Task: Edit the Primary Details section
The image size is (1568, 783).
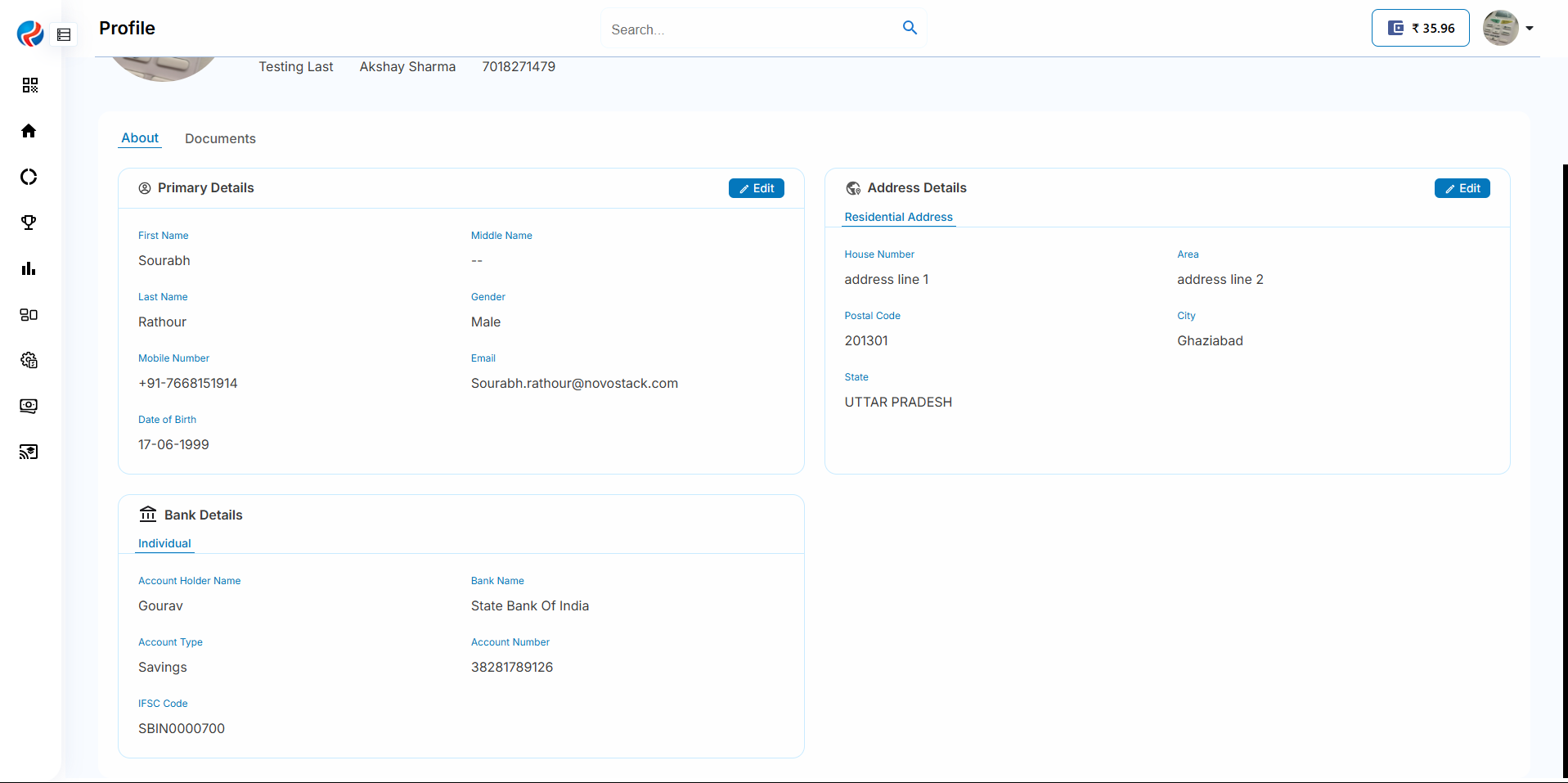Action: pyautogui.click(x=756, y=188)
